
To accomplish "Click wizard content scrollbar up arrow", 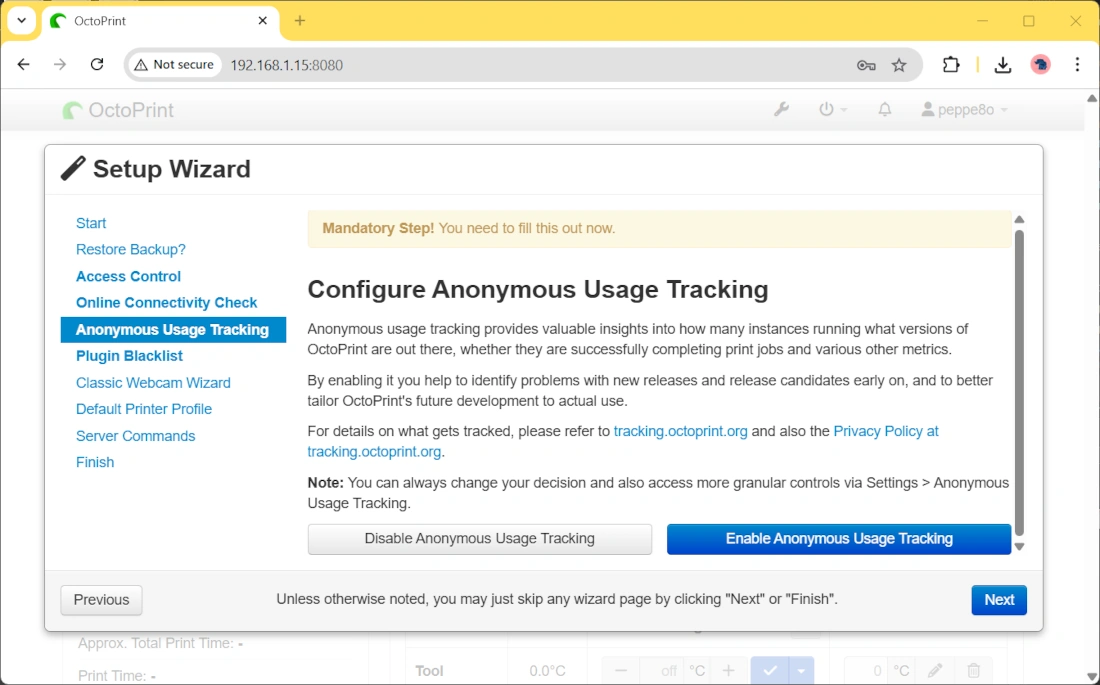I will (x=1019, y=220).
